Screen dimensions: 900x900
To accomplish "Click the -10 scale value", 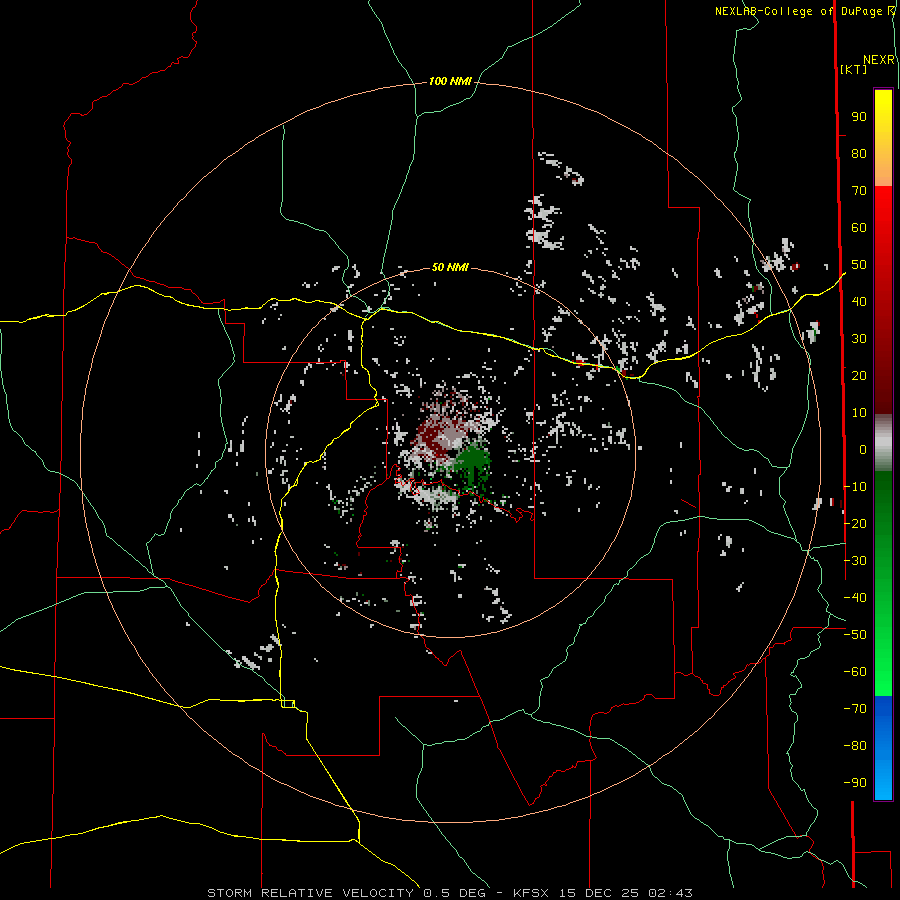I will [855, 487].
